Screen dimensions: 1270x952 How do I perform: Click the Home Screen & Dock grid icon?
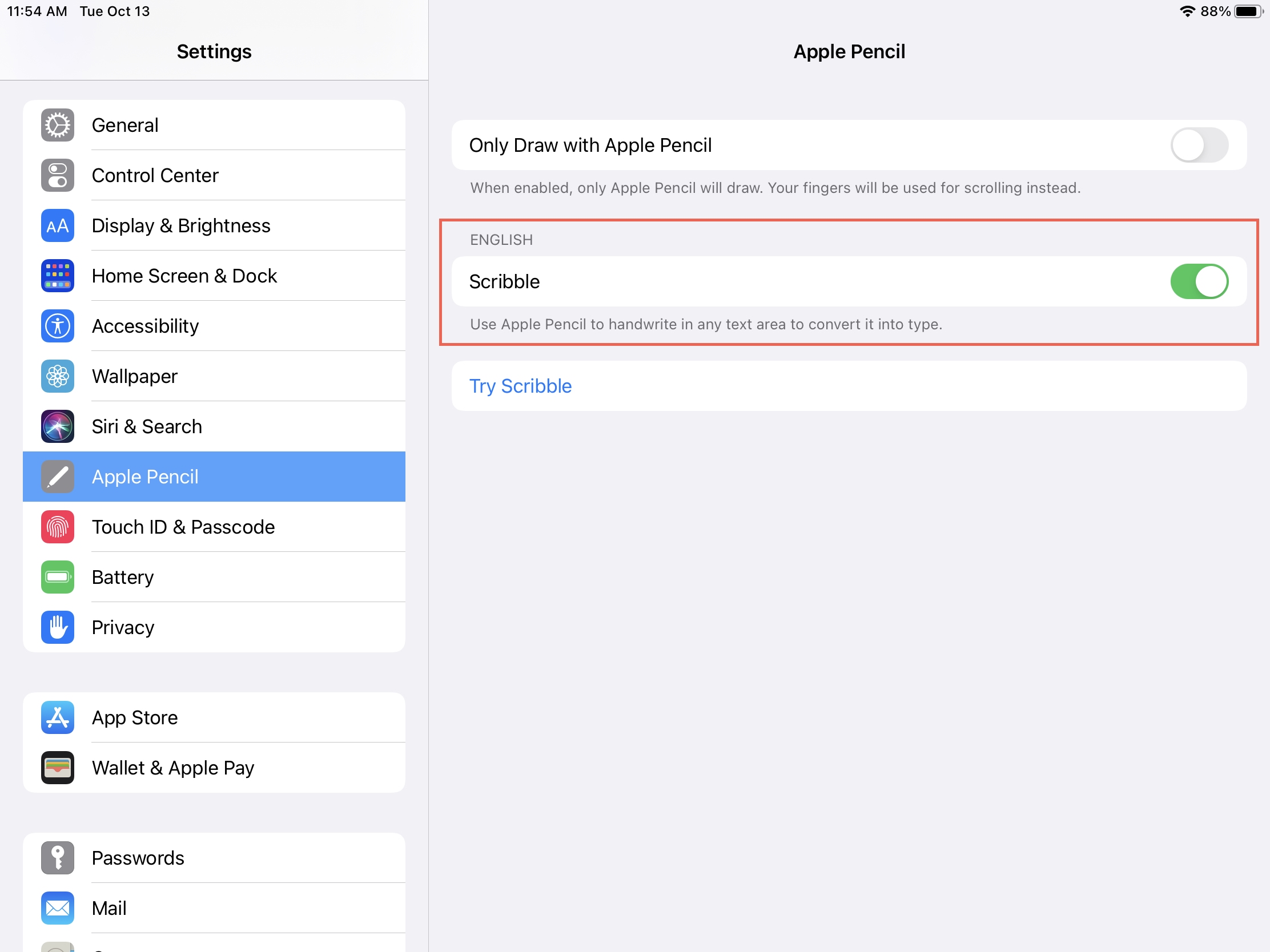(58, 276)
